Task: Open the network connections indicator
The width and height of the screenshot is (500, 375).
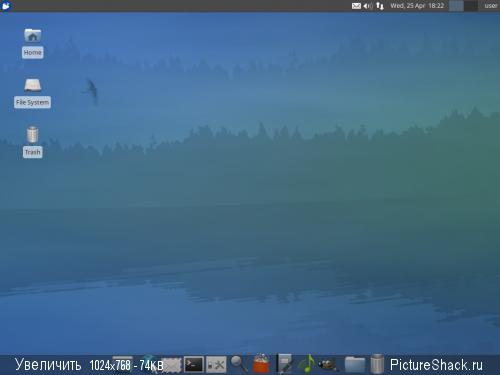Action: [x=380, y=6]
